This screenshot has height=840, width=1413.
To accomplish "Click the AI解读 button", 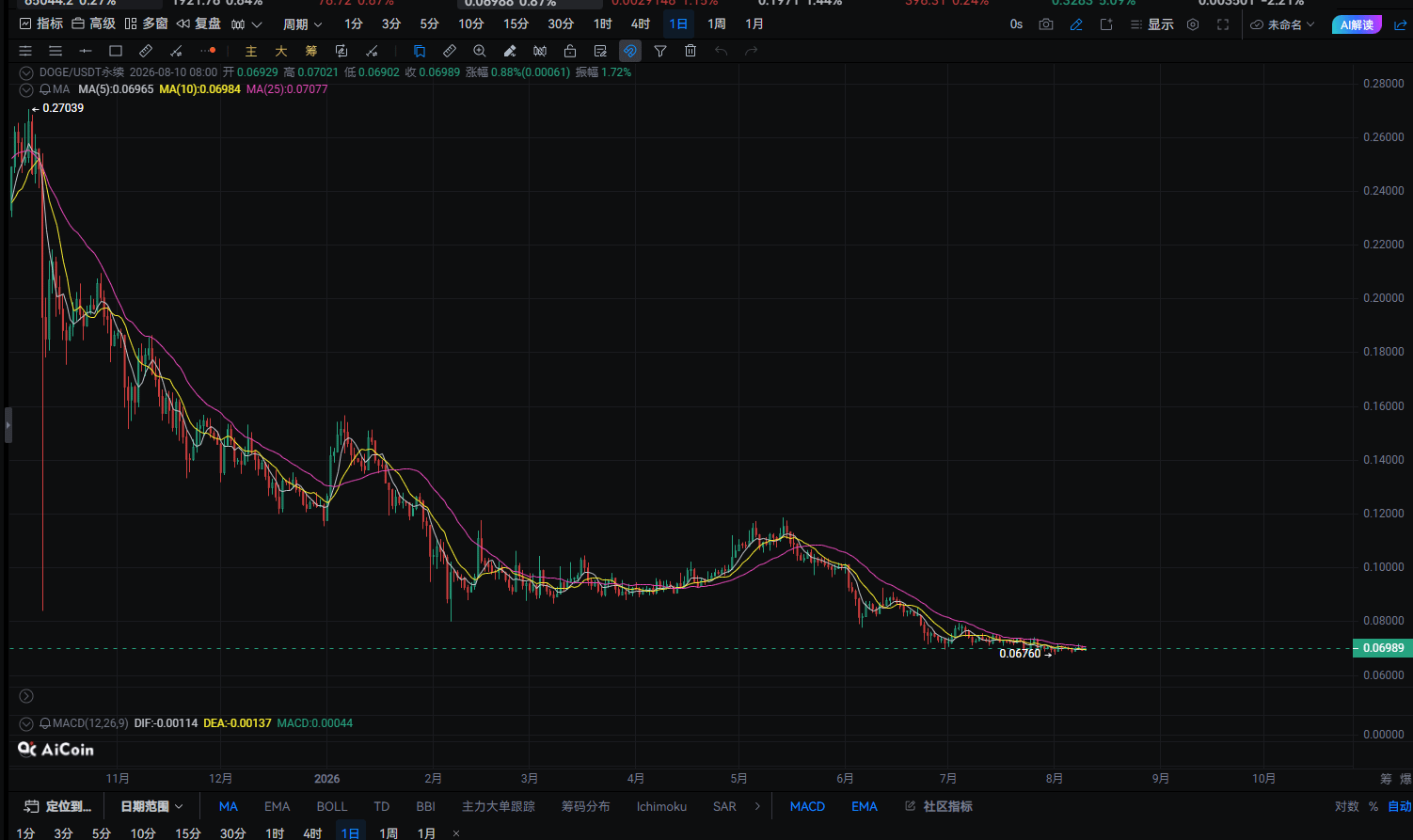I will (x=1357, y=24).
